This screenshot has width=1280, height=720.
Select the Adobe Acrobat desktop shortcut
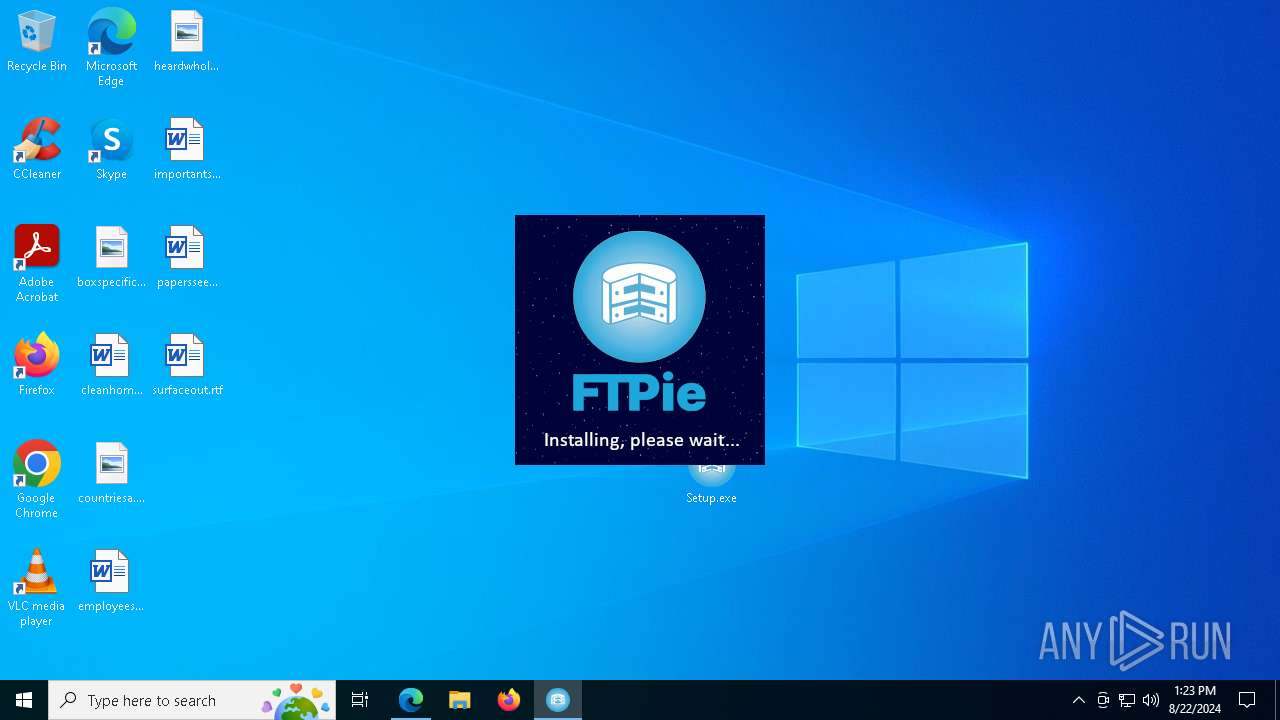37,264
